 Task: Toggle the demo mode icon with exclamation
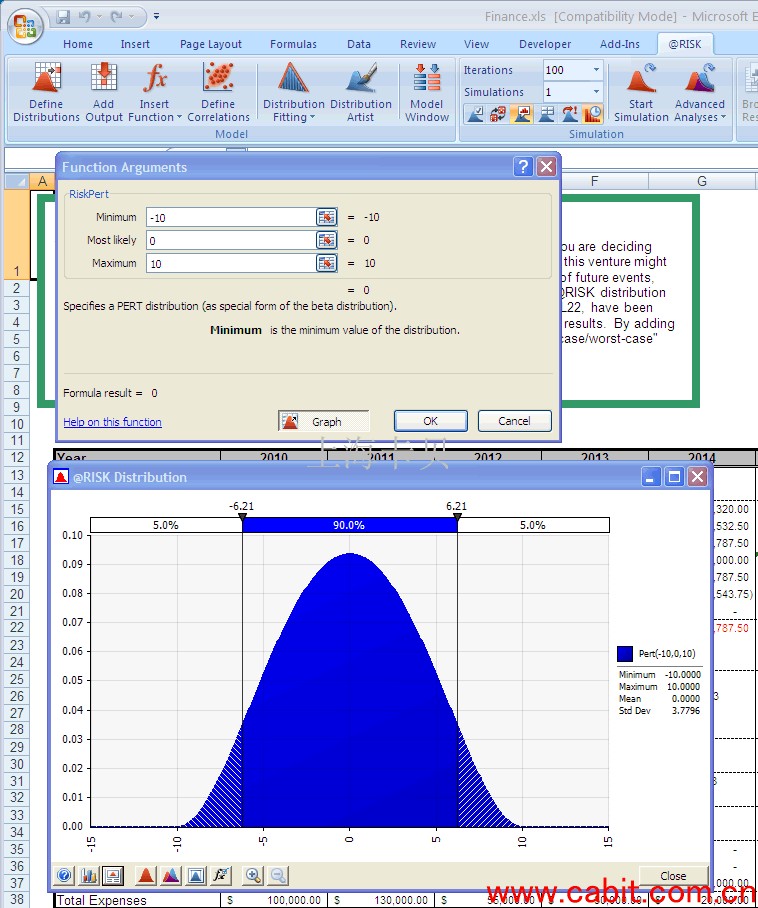[569, 114]
